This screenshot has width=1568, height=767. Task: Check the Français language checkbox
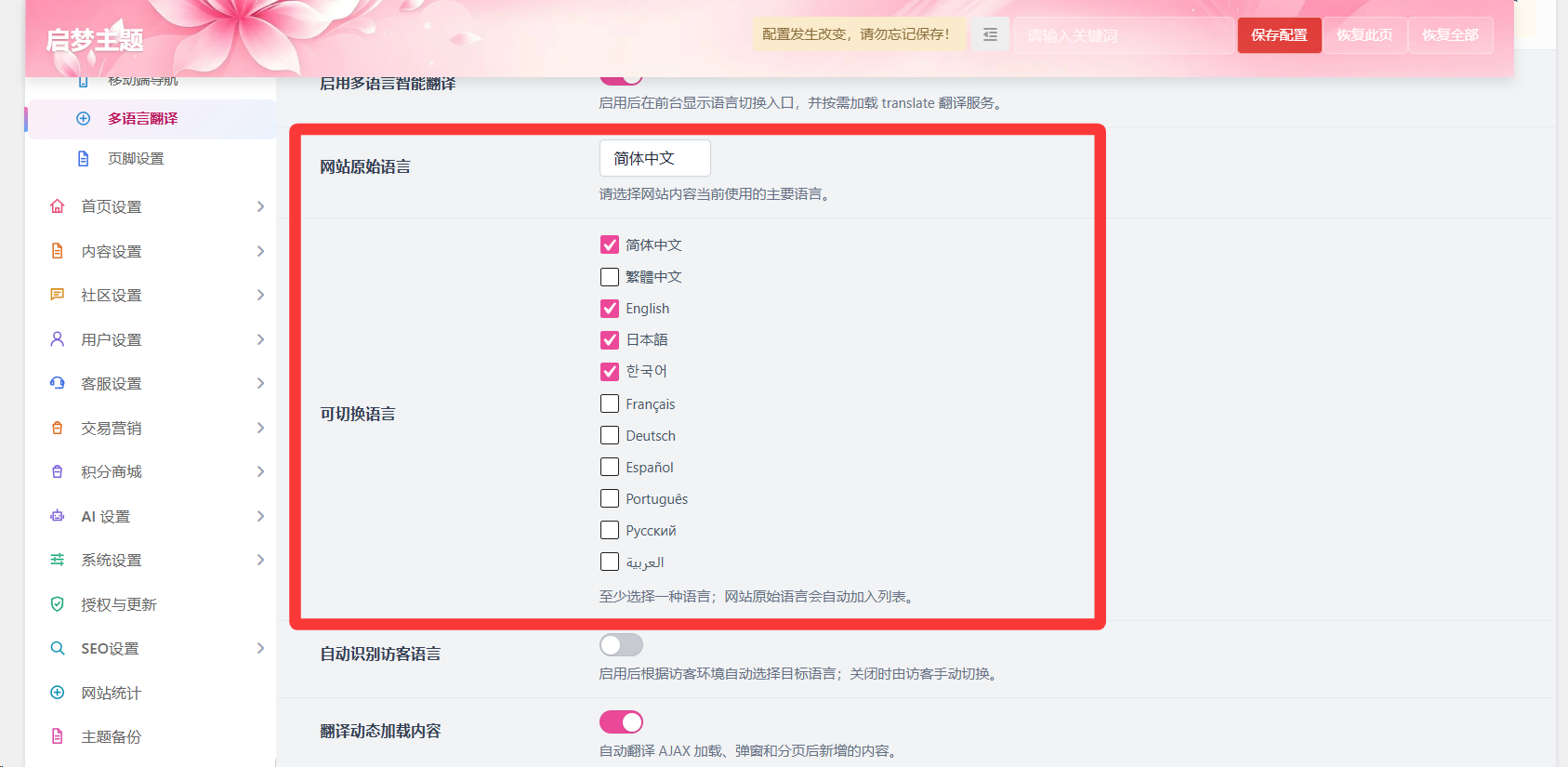click(610, 403)
